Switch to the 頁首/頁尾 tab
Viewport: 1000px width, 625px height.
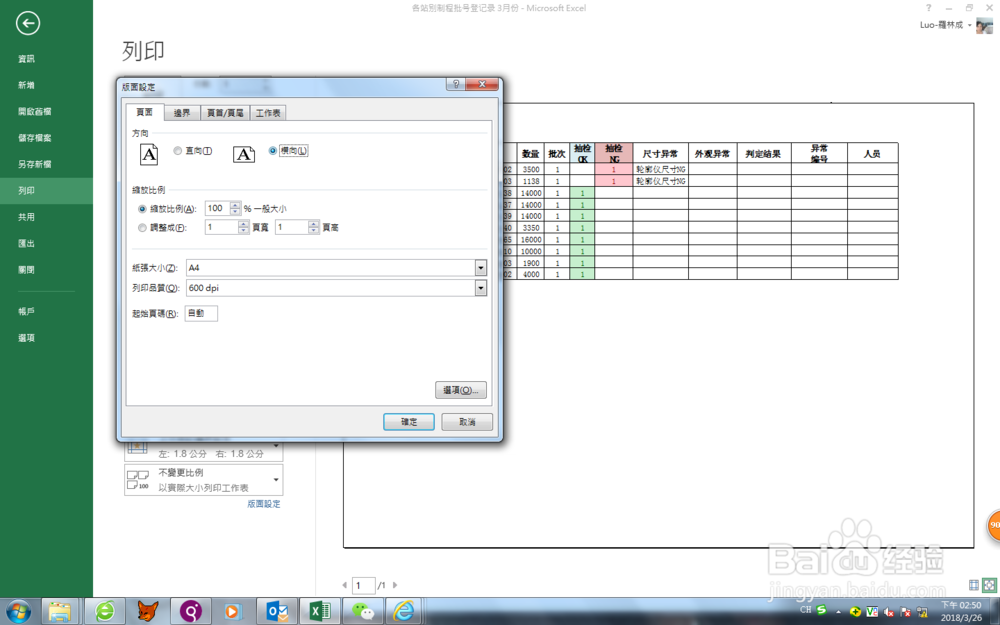(x=225, y=113)
